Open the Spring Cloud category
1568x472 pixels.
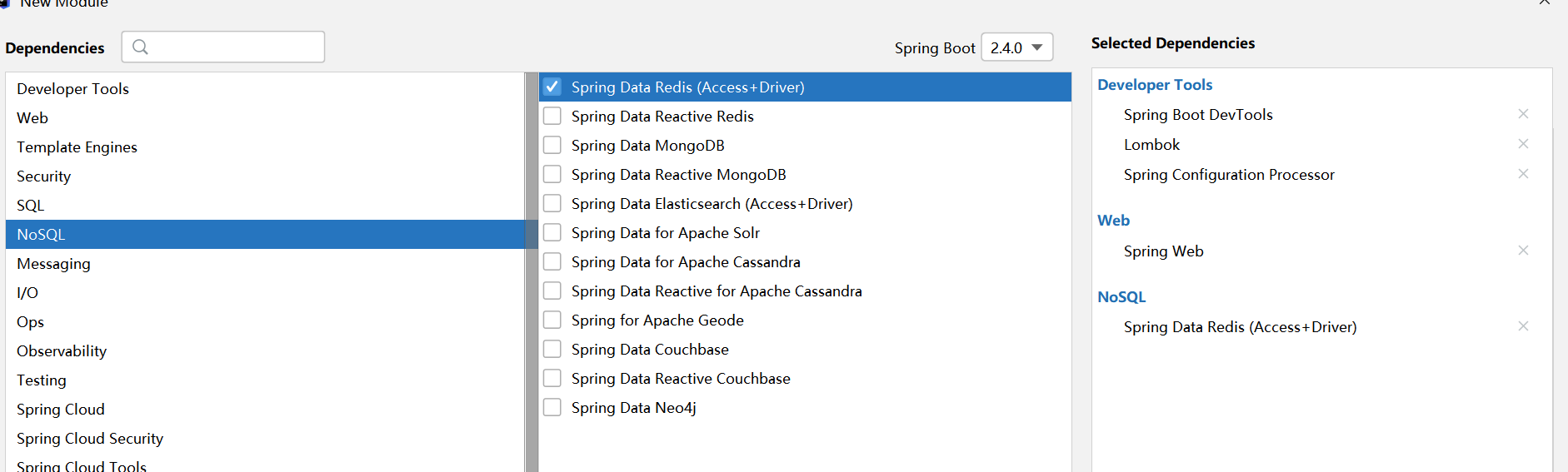click(265, 409)
